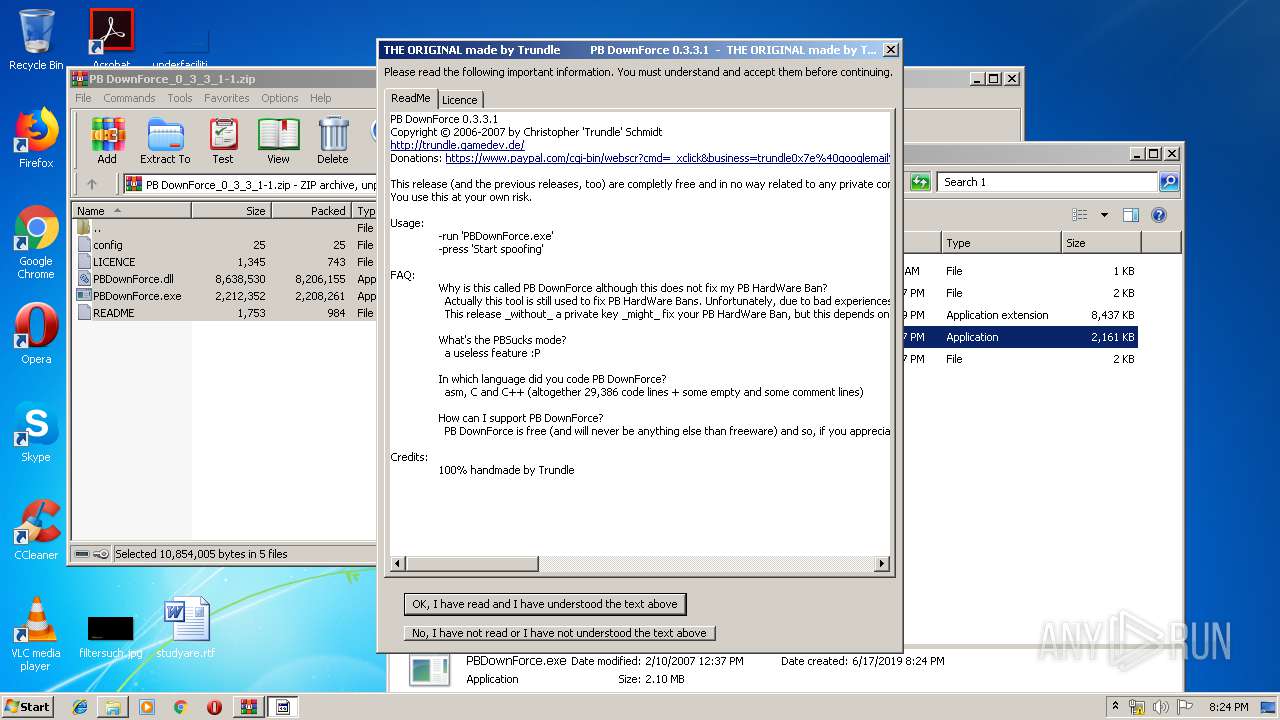Open the Favorites menu in WinRAR
Screen dimensions: 1280x720
[227, 98]
